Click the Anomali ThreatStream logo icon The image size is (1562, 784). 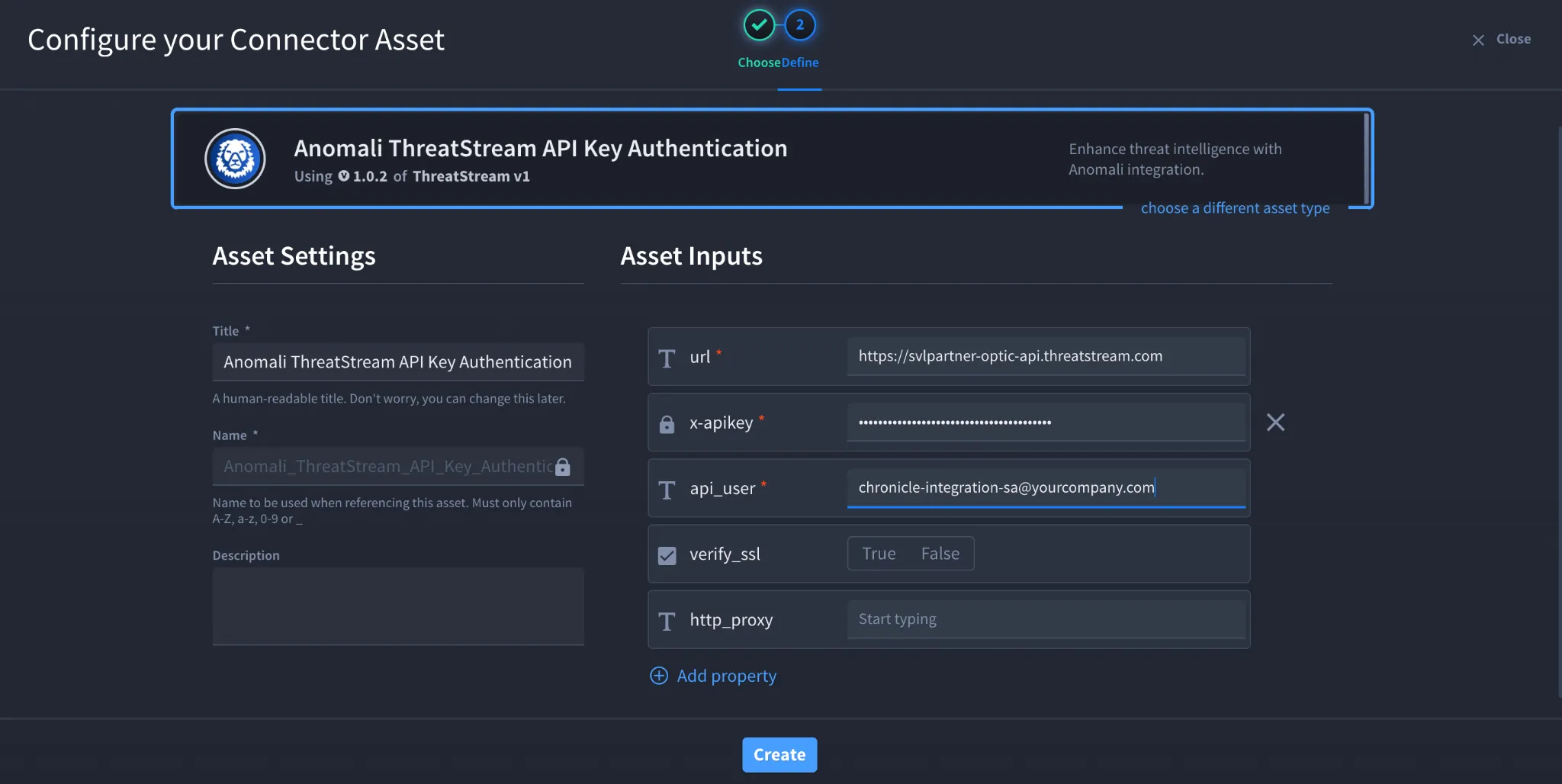(x=235, y=159)
